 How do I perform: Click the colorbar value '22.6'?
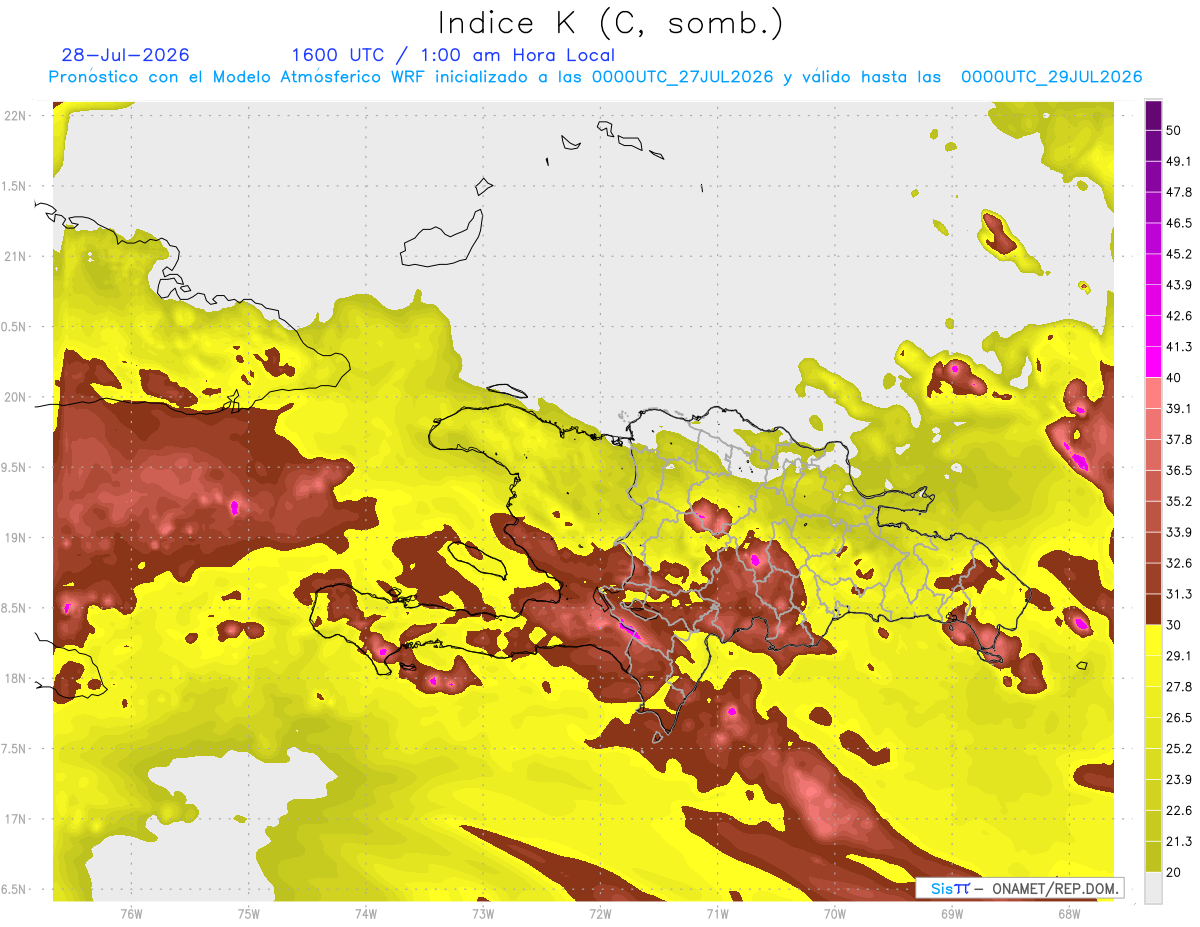[1178, 810]
